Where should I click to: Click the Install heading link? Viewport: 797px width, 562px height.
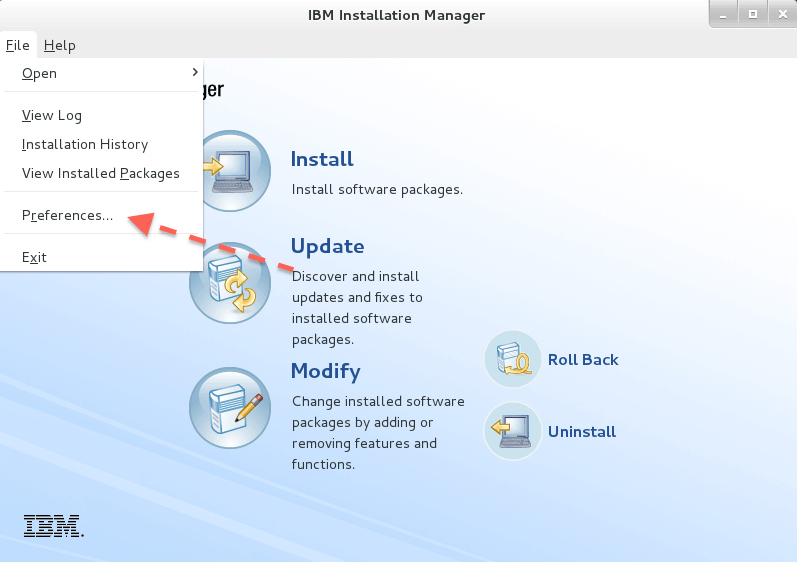pyautogui.click(x=322, y=159)
